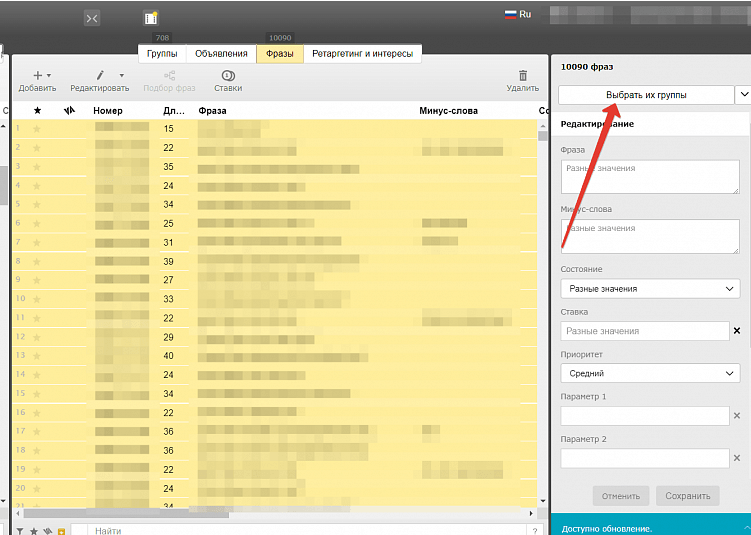Image resolution: width=751 pixels, height=535 pixels.
Task: Star the phrase in row 8
Action: [37, 262]
